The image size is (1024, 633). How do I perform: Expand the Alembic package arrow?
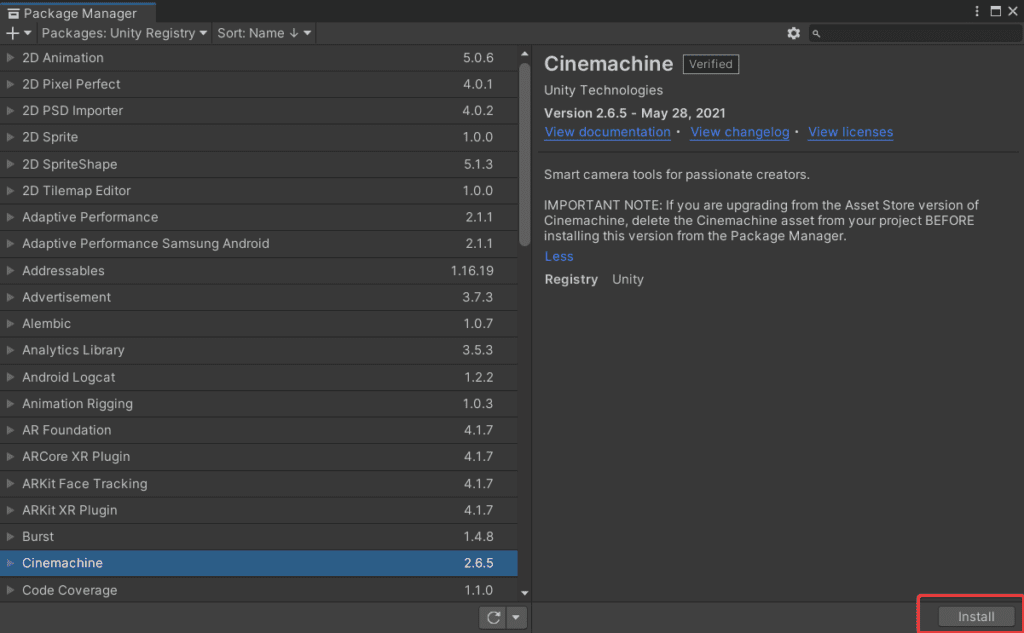pos(10,323)
